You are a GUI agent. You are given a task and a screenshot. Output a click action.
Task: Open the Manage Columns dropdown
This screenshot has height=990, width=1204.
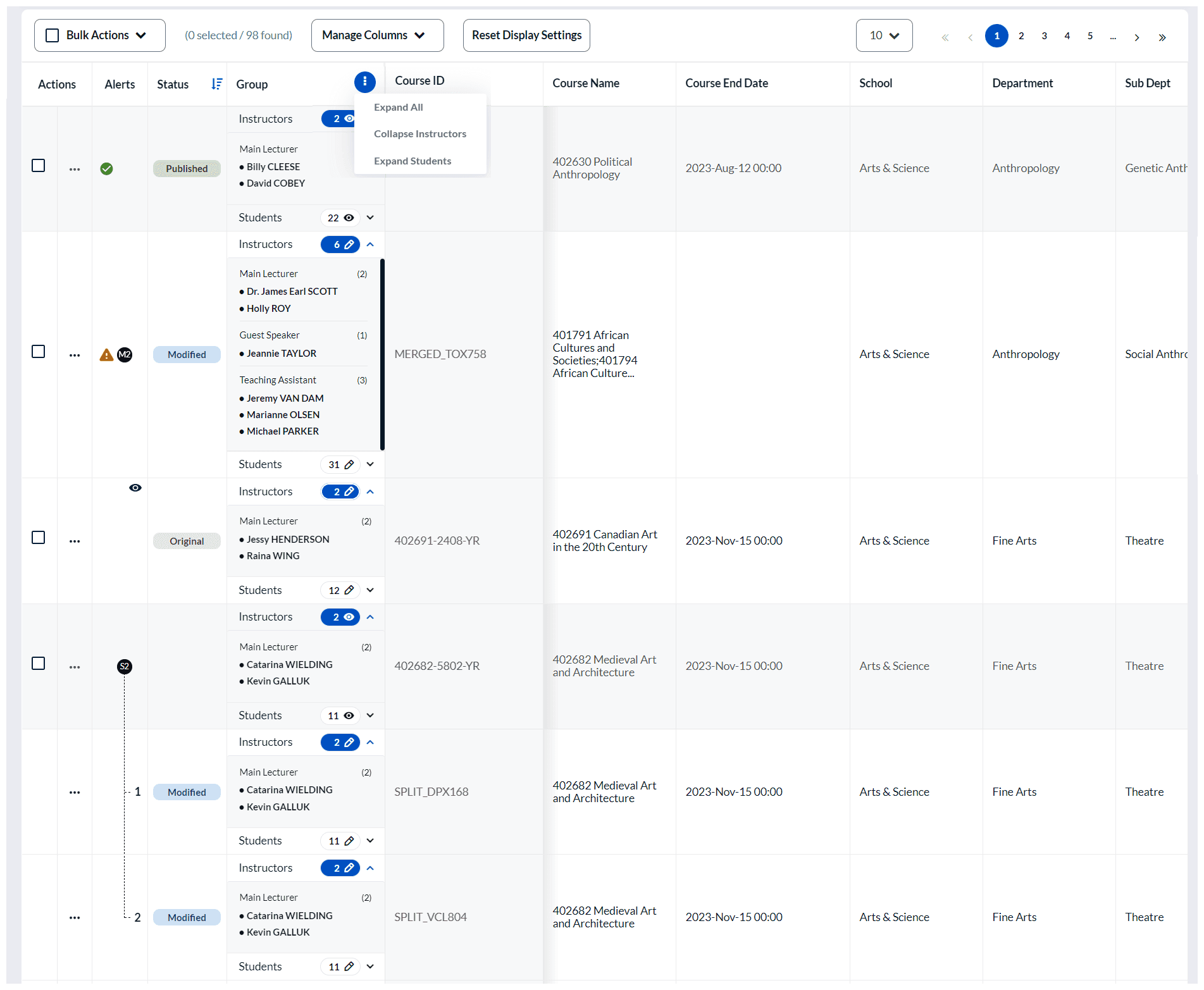[x=377, y=35]
